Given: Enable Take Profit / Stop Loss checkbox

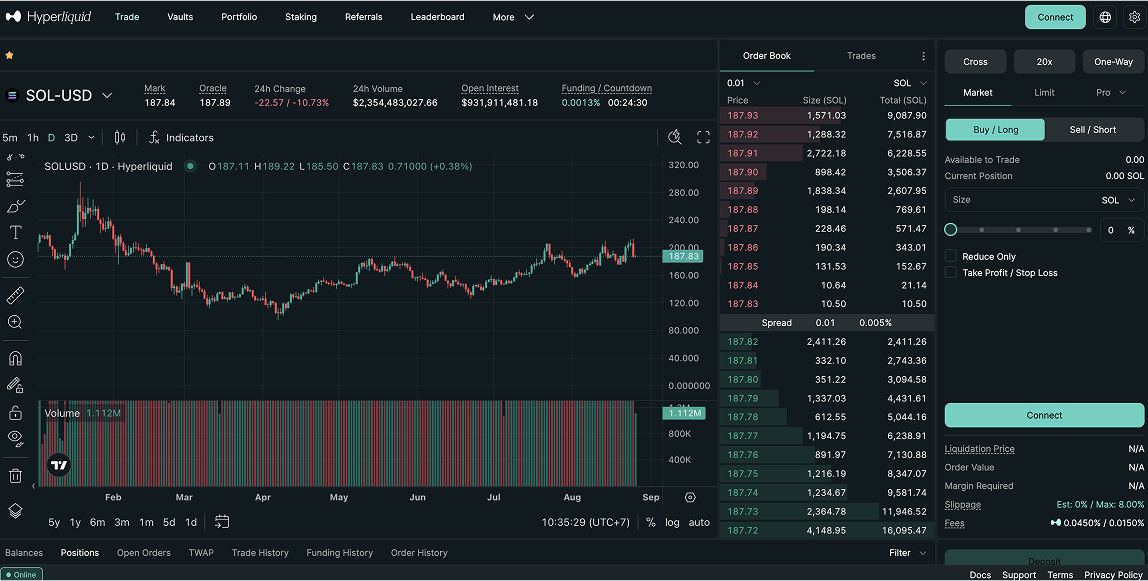Looking at the screenshot, I should click(950, 272).
